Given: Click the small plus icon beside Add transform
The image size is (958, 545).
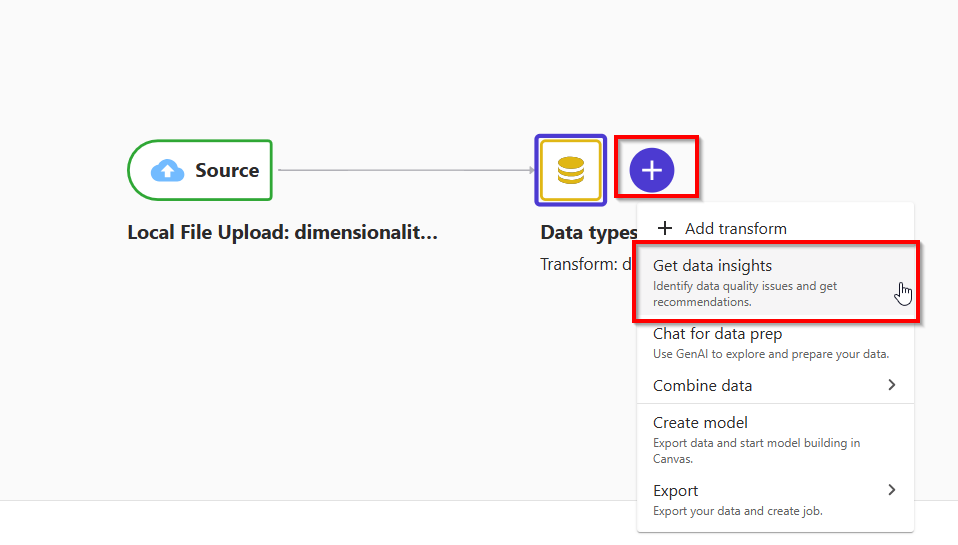Looking at the screenshot, I should (665, 229).
